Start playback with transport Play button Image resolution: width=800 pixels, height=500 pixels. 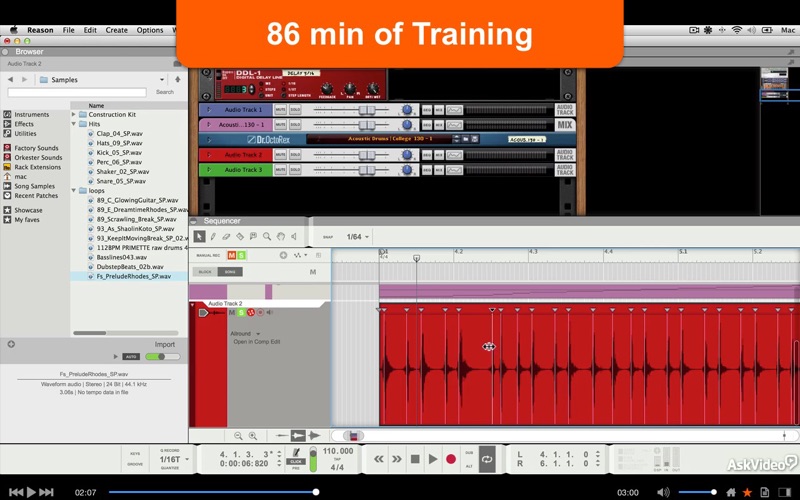pos(433,459)
